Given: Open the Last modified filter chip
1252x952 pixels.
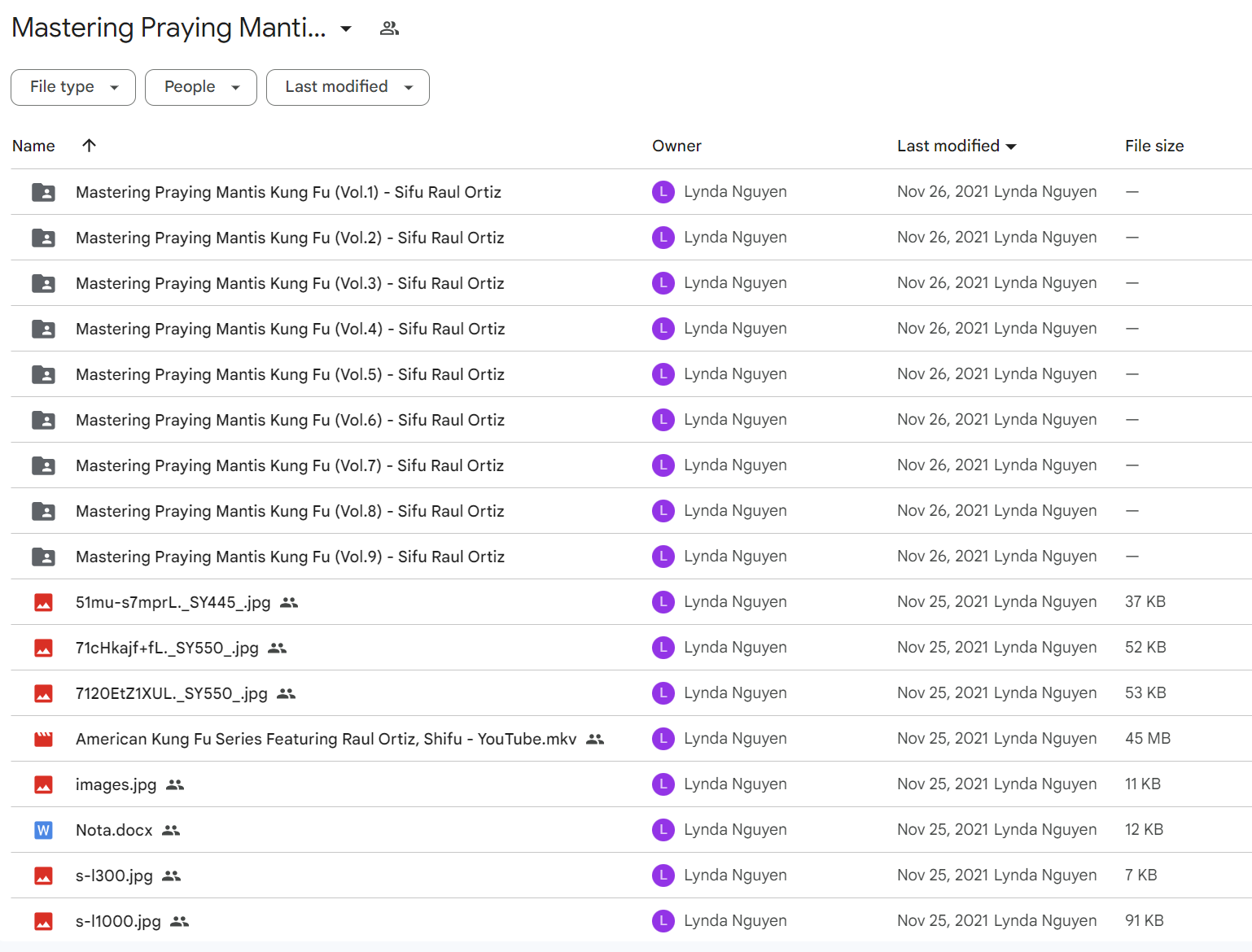Looking at the screenshot, I should tap(348, 87).
